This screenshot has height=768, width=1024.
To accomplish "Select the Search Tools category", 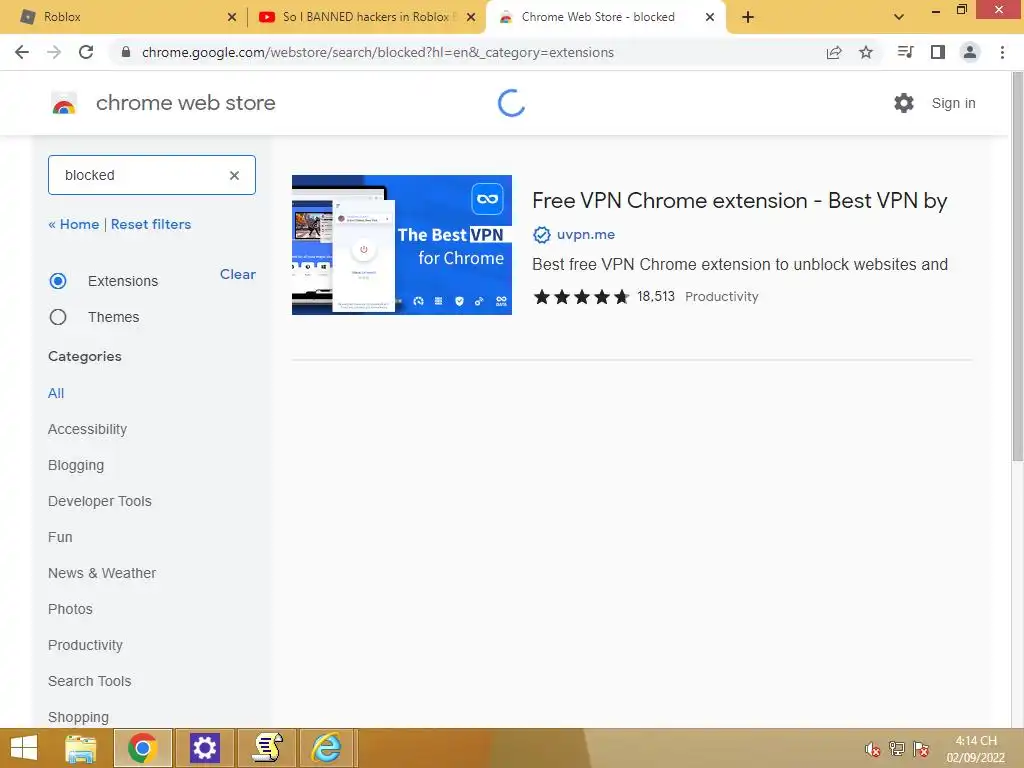I will click(89, 680).
